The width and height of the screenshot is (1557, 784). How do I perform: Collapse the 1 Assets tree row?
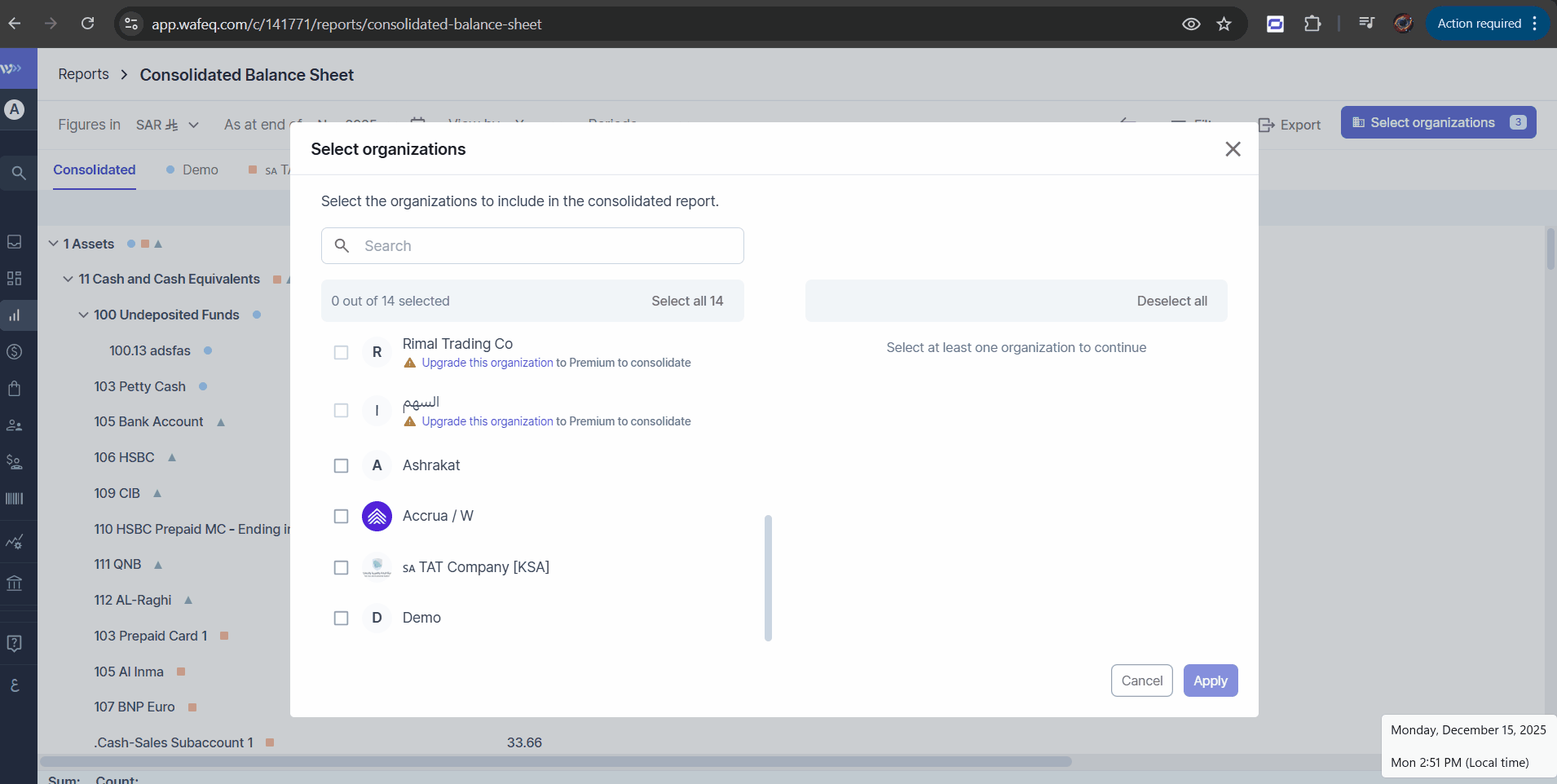54,244
